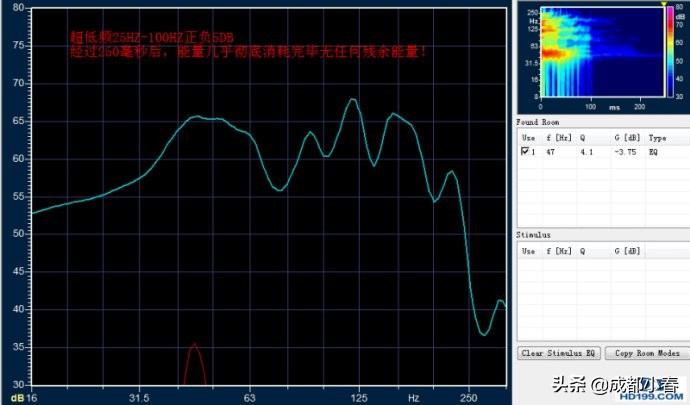Select the 47 Hz frequency value in Found Room

[551, 152]
